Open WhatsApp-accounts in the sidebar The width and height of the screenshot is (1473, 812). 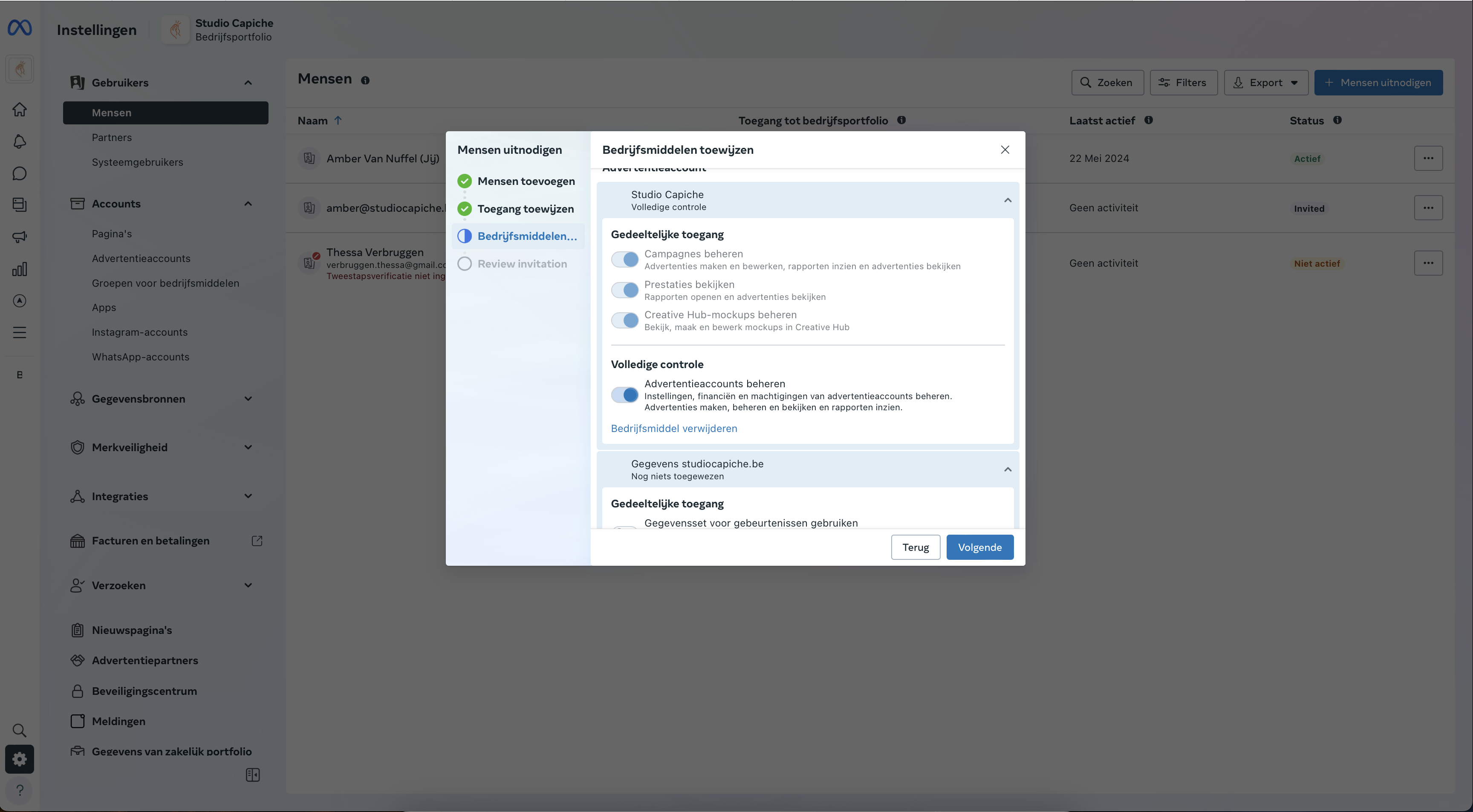coord(140,357)
